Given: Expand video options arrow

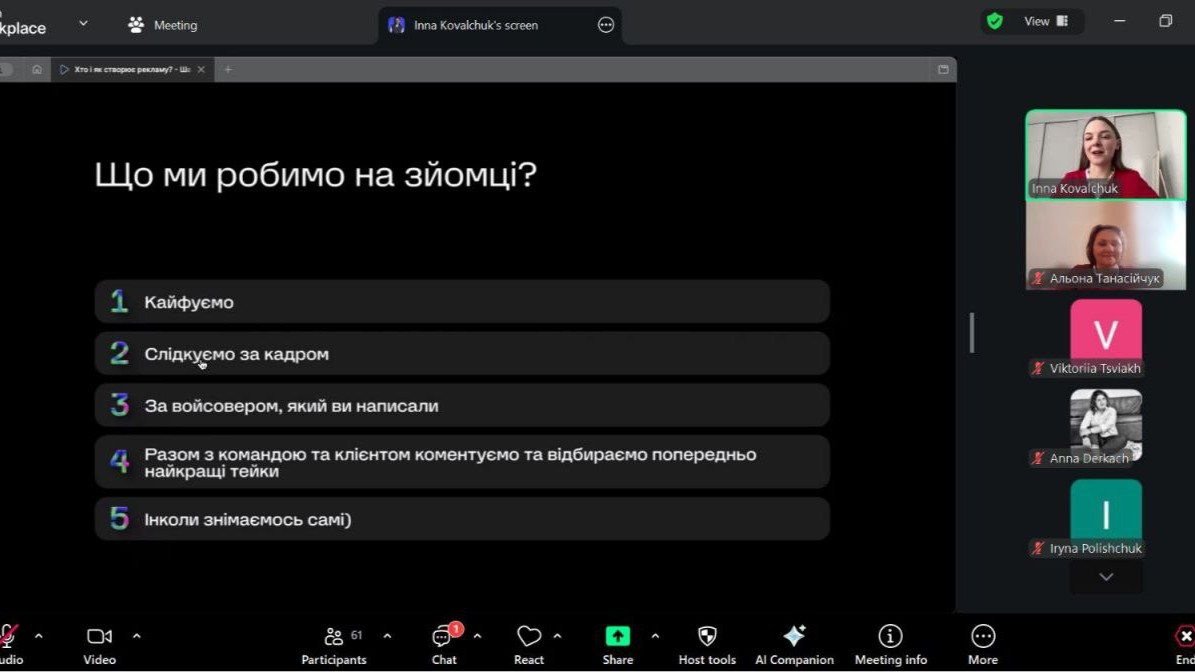Looking at the screenshot, I should pyautogui.click(x=137, y=636).
